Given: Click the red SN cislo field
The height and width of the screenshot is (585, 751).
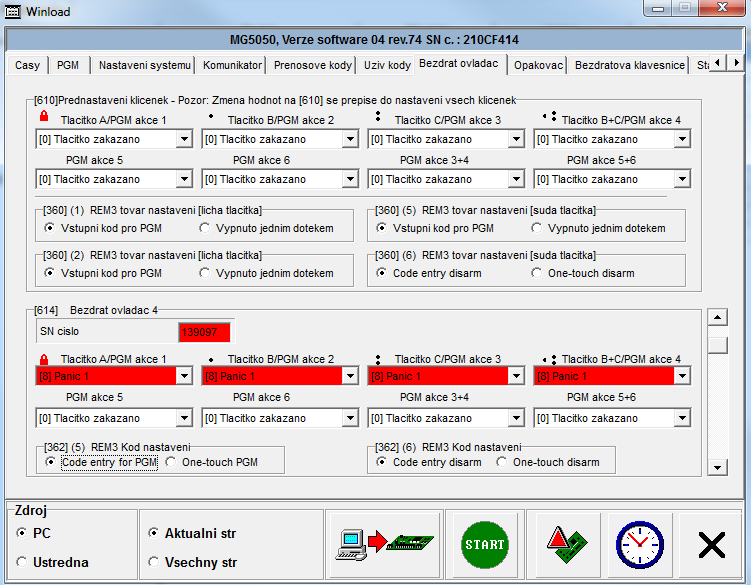Looking at the screenshot, I should coord(204,331).
